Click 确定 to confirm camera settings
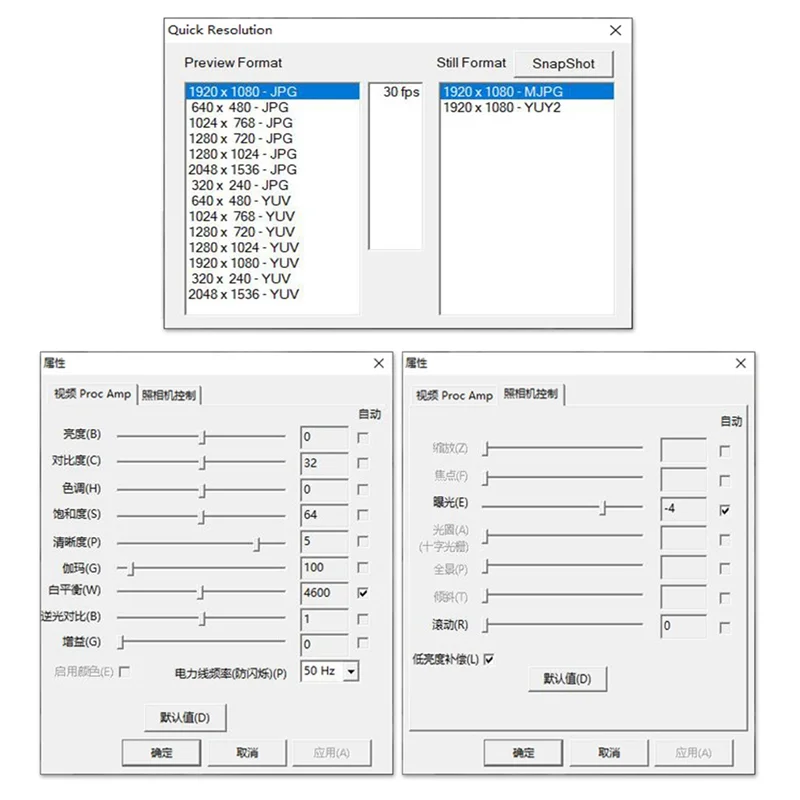 [523, 752]
